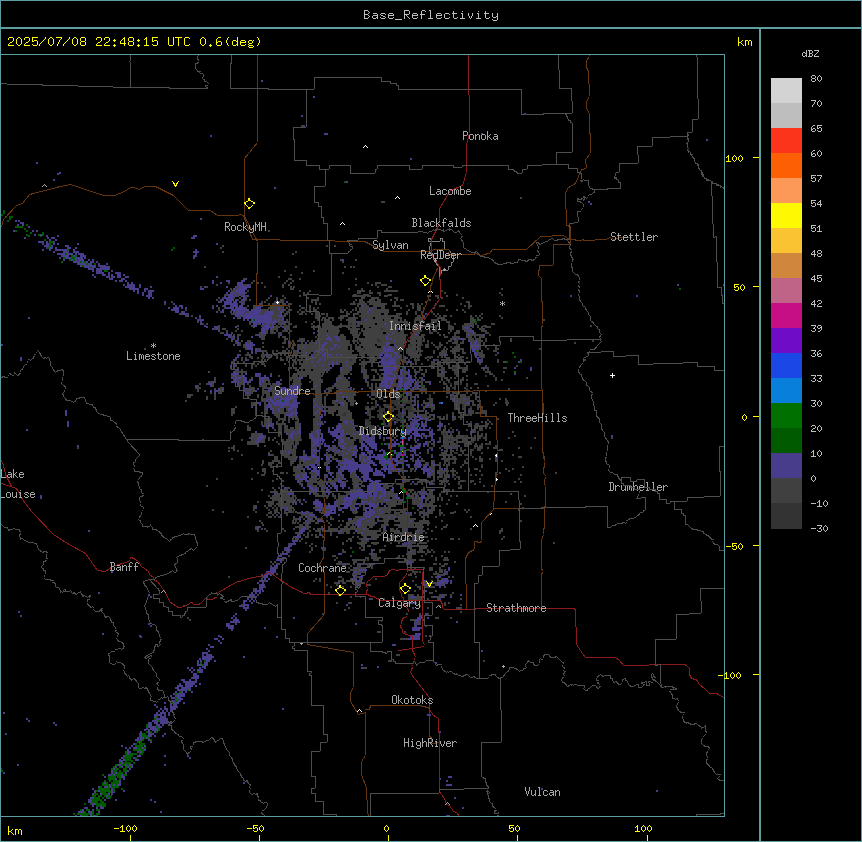
Task: Click the Okotoks city label
Action: (412, 700)
